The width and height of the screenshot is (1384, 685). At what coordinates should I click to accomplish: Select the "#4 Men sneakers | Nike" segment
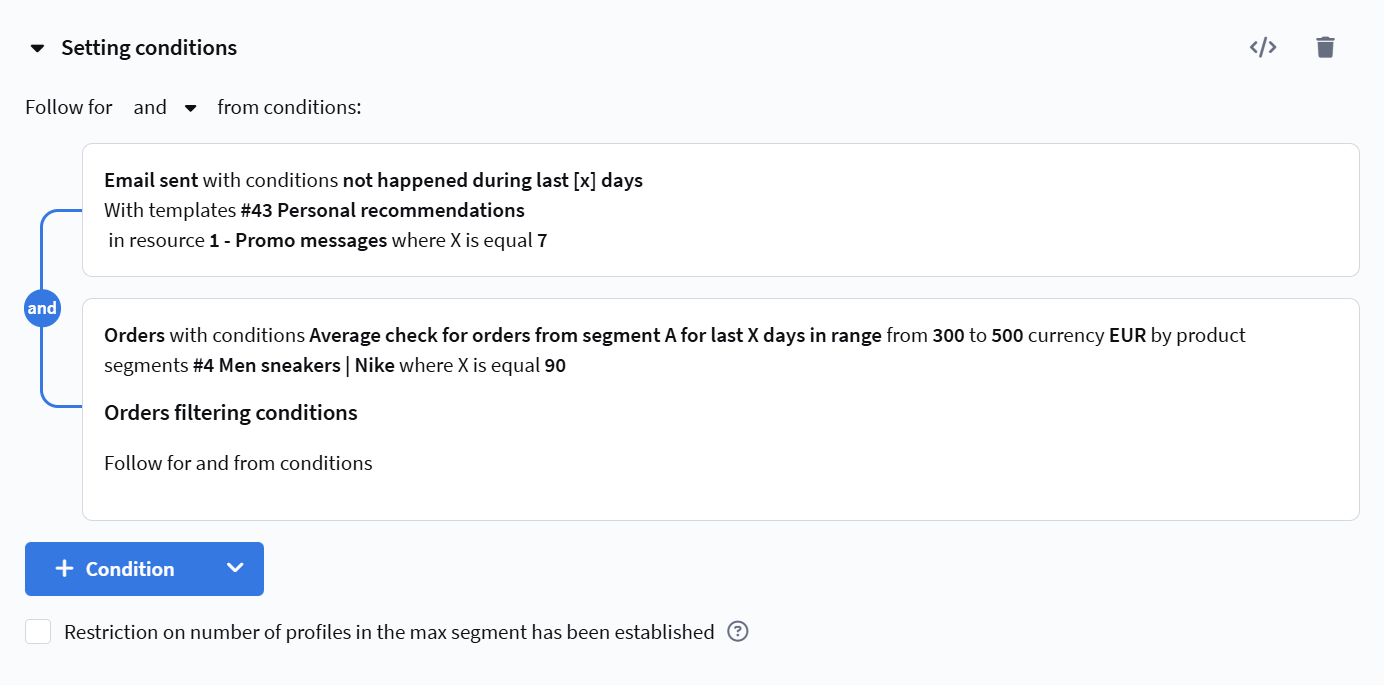coord(293,366)
